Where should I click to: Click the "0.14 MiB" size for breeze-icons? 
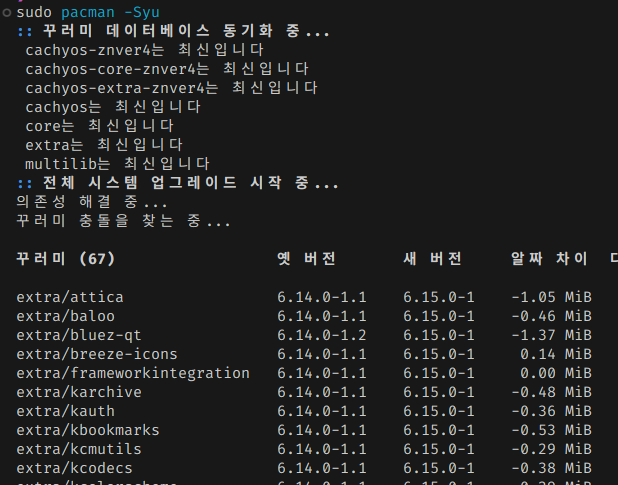(x=556, y=354)
